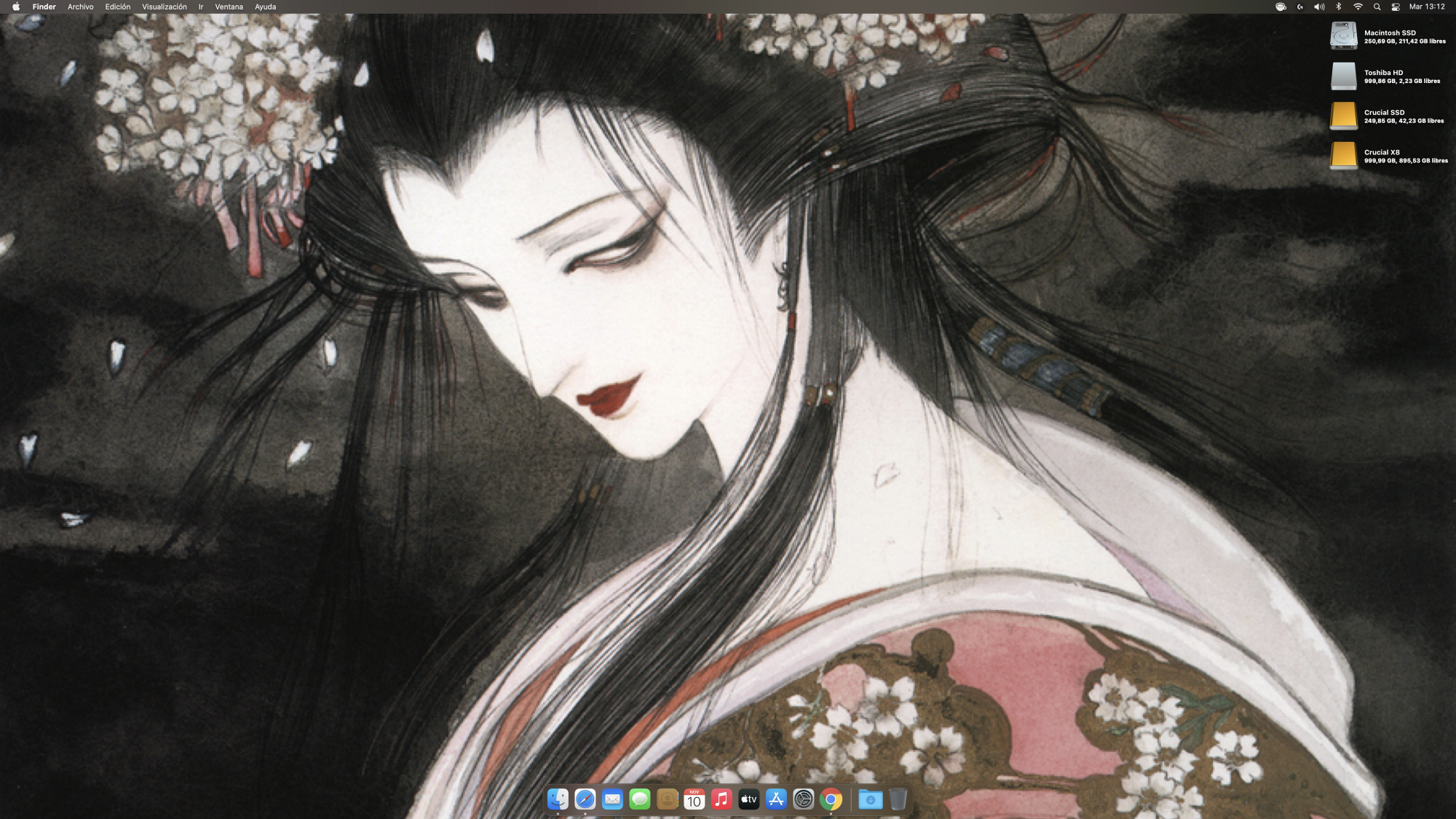Launch Safari from the Dock
Image resolution: width=1456 pixels, height=819 pixels.
click(x=585, y=799)
